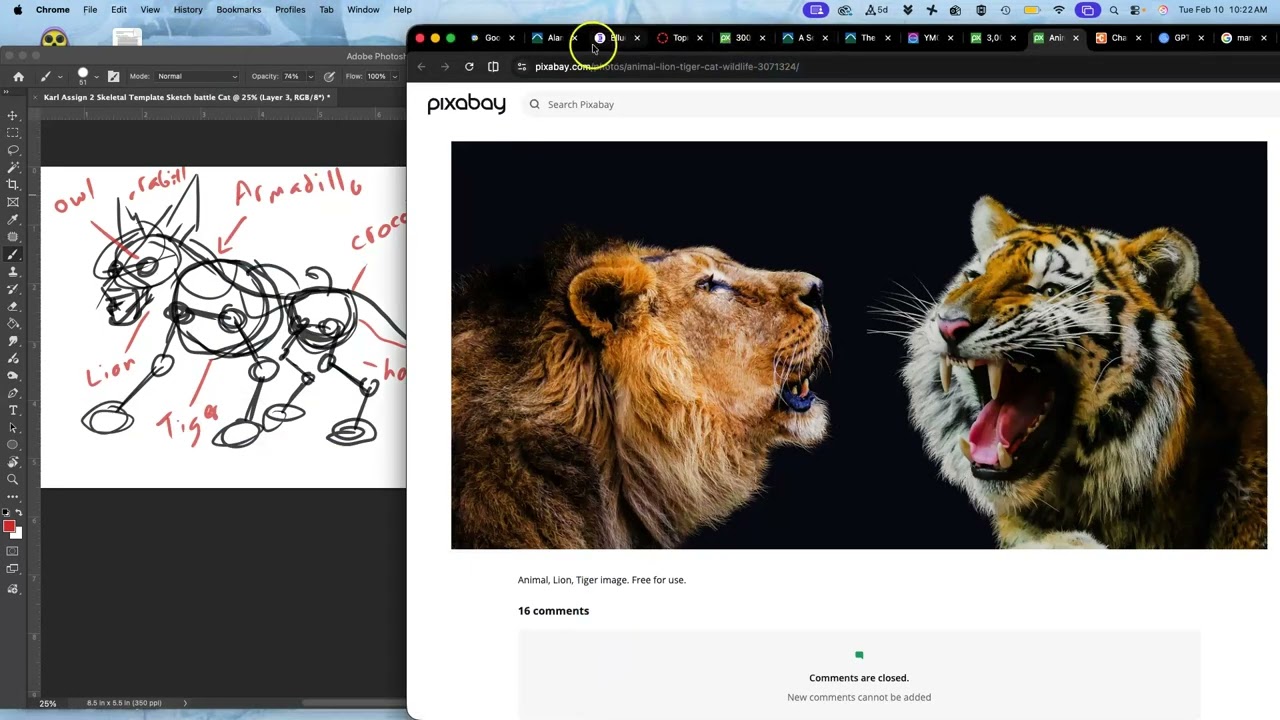Screen dimensions: 1280x720
Task: Select the Ellipse shape tool
Action: click(13, 445)
